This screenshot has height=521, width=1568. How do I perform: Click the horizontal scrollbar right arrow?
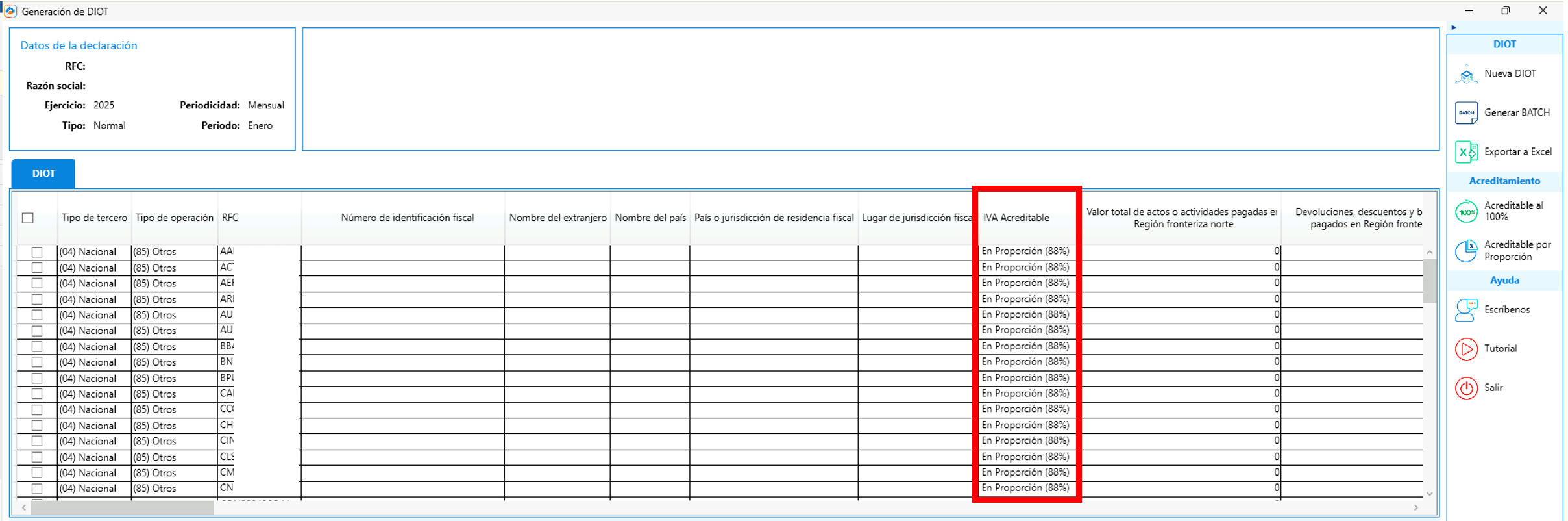[1415, 507]
